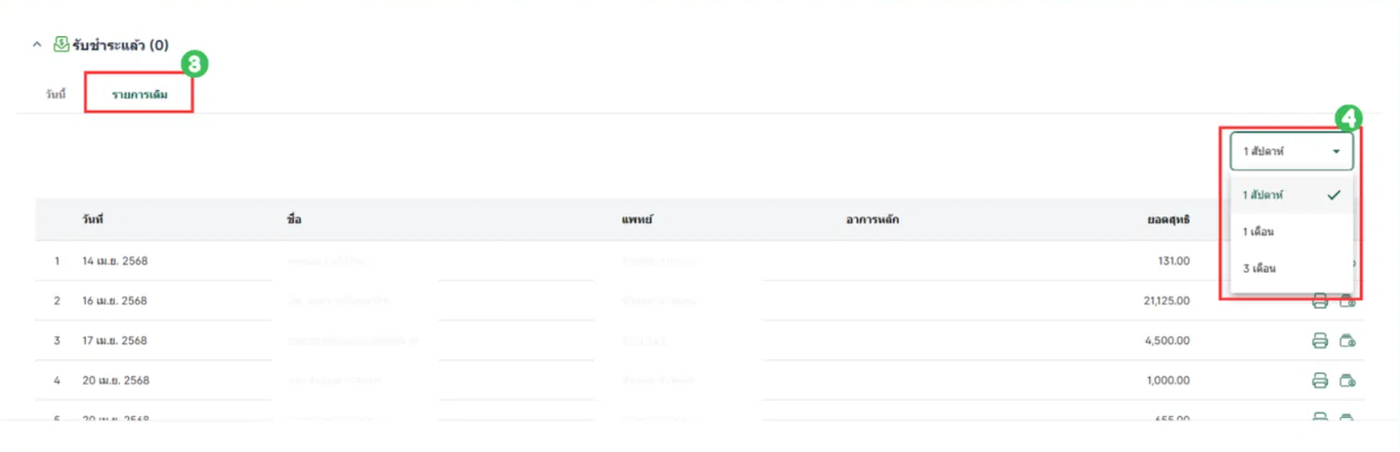Collapse the รับชำระแล้ว section chevron
The width and height of the screenshot is (1400, 452).
[37, 45]
